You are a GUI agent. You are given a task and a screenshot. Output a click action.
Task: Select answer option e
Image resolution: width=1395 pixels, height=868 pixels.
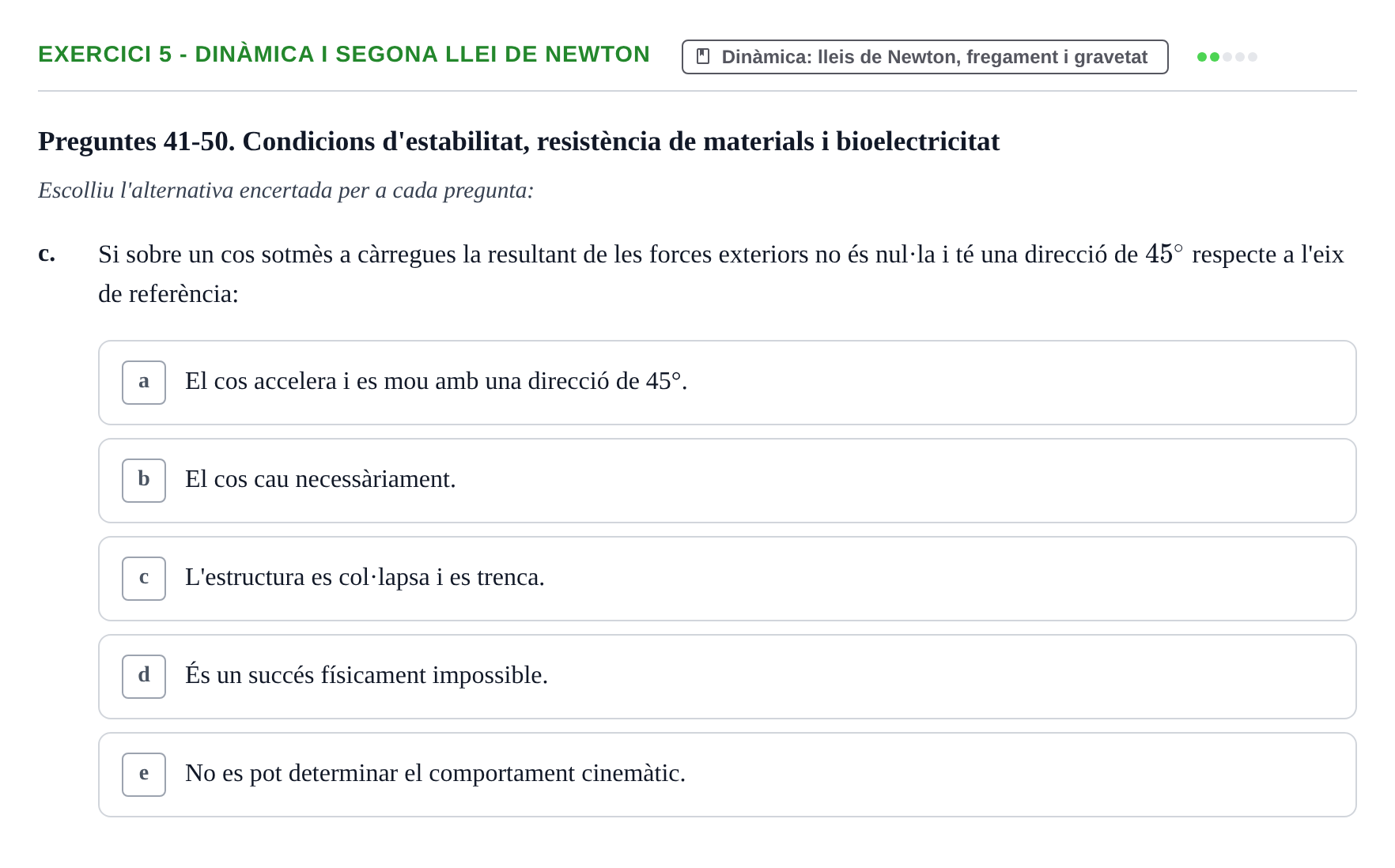[727, 775]
